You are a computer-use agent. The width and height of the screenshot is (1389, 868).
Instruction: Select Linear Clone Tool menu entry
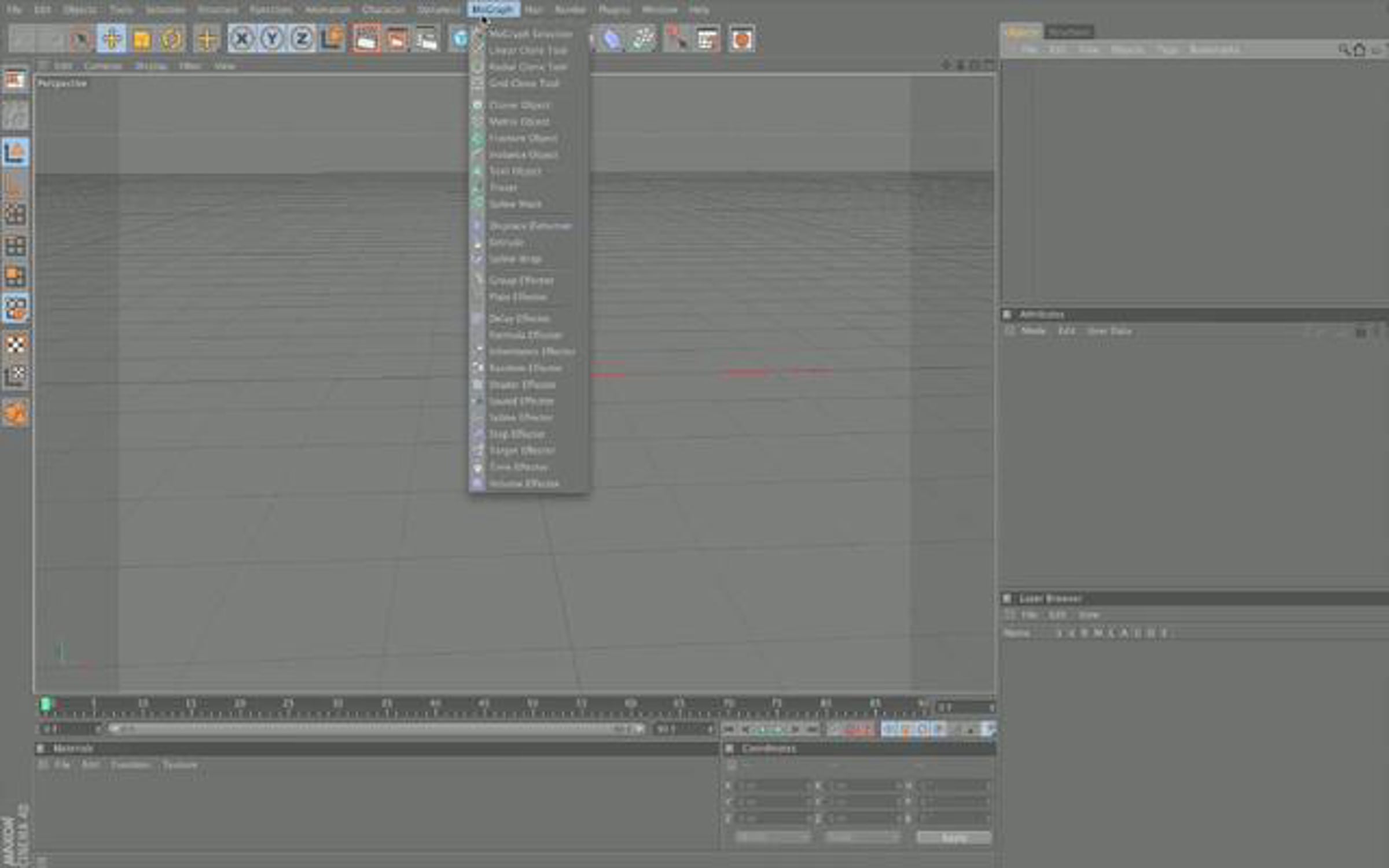(529, 51)
